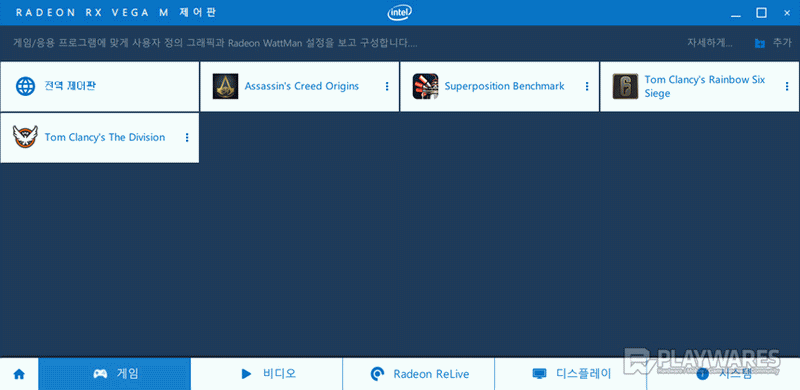The width and height of the screenshot is (800, 390).
Task: Open the 전역 제어판 global settings tile
Action: point(99,86)
